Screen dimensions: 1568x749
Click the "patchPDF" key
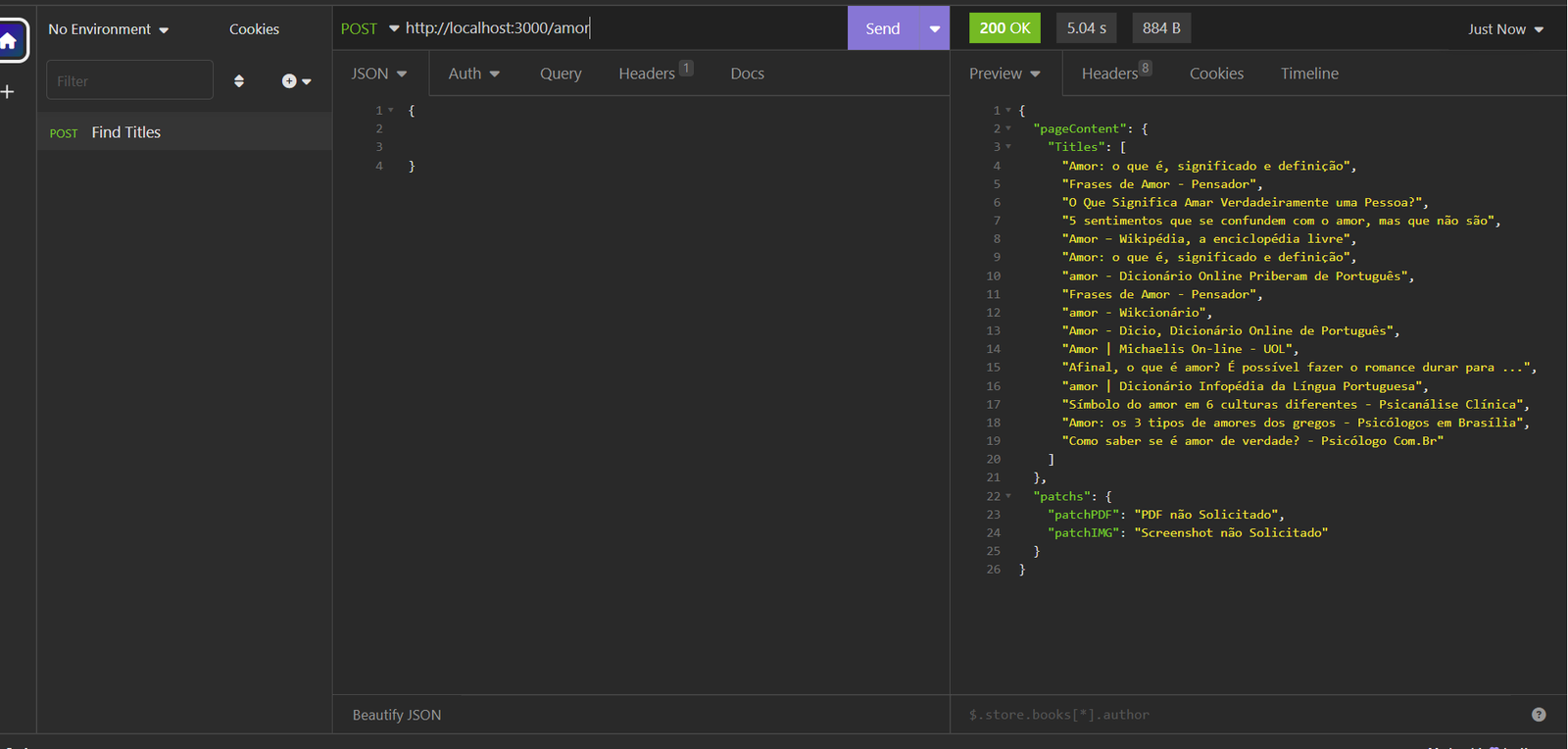point(1083,515)
